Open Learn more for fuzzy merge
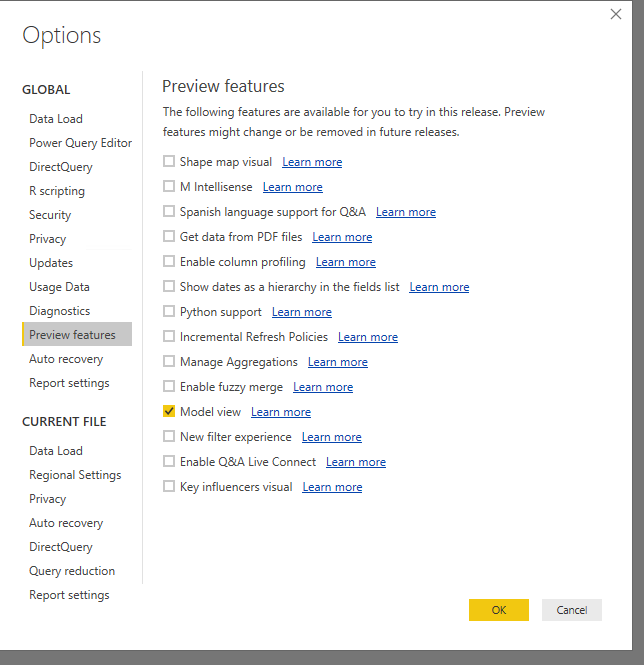Screen dimensions: 644x665 pos(323,387)
